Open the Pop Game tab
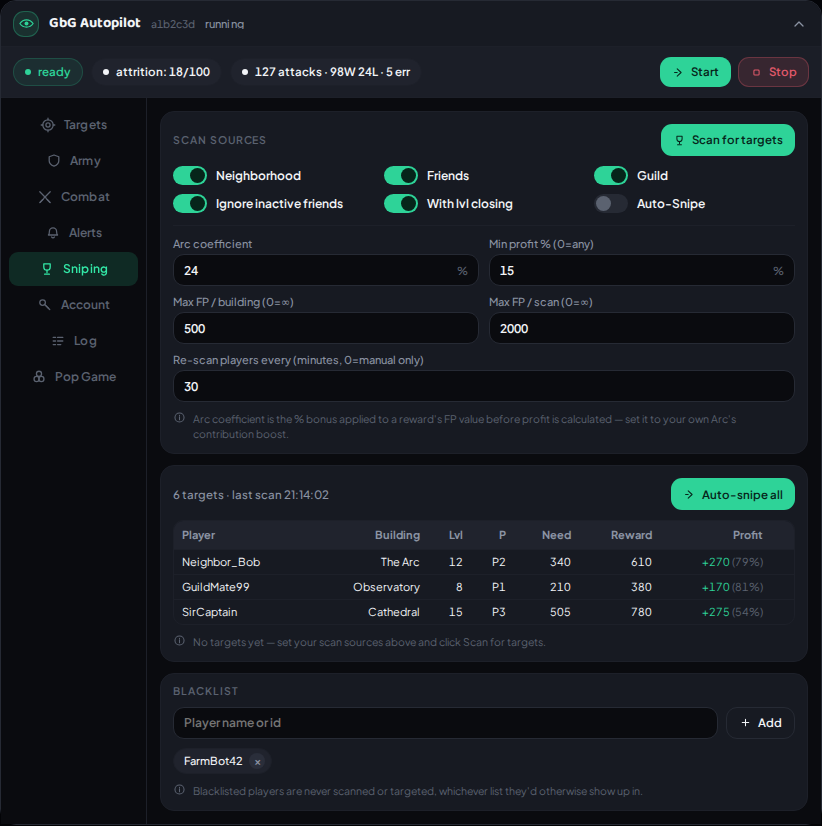Screen dimensions: 822x826 74,377
